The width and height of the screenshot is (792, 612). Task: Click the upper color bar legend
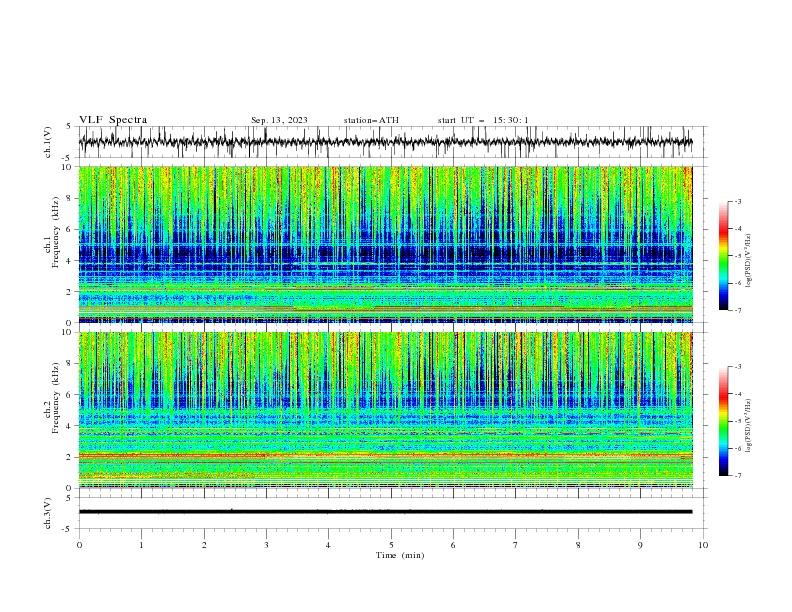coord(723,256)
